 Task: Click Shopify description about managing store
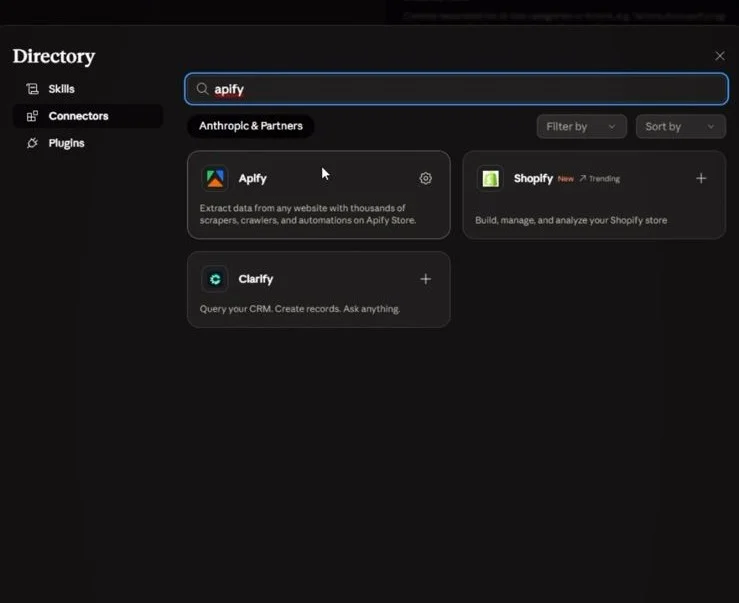(571, 220)
